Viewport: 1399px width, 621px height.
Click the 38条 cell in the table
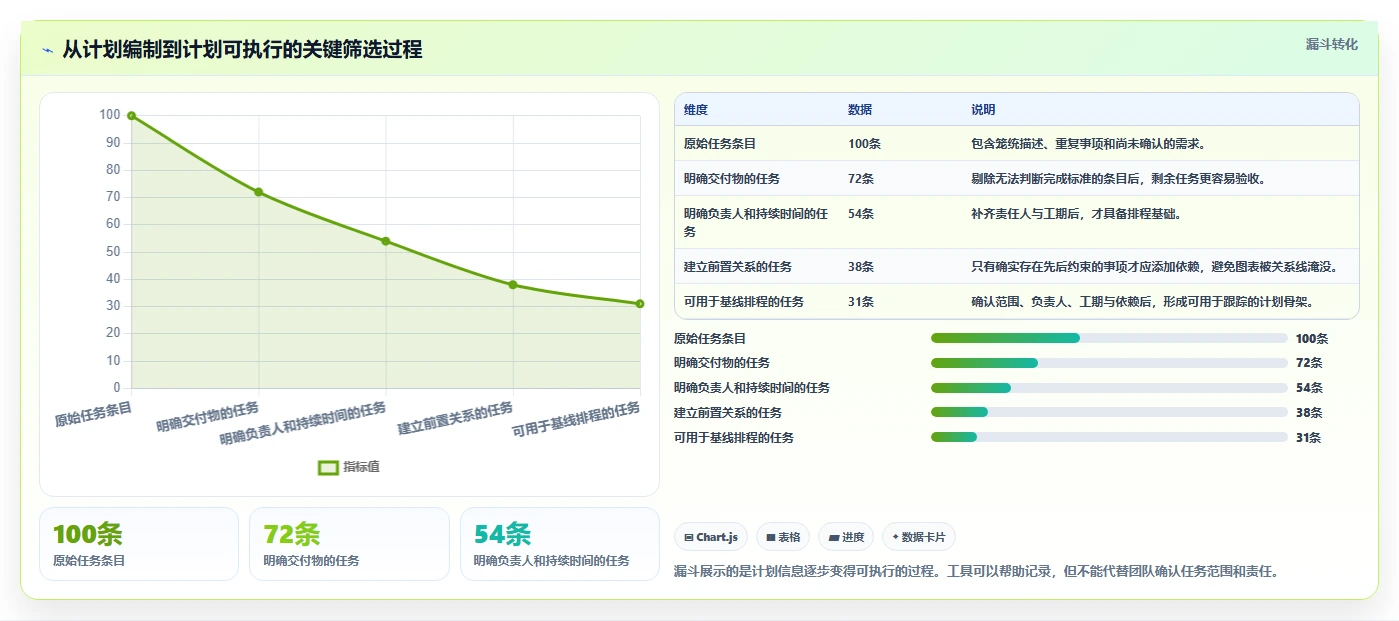861,267
